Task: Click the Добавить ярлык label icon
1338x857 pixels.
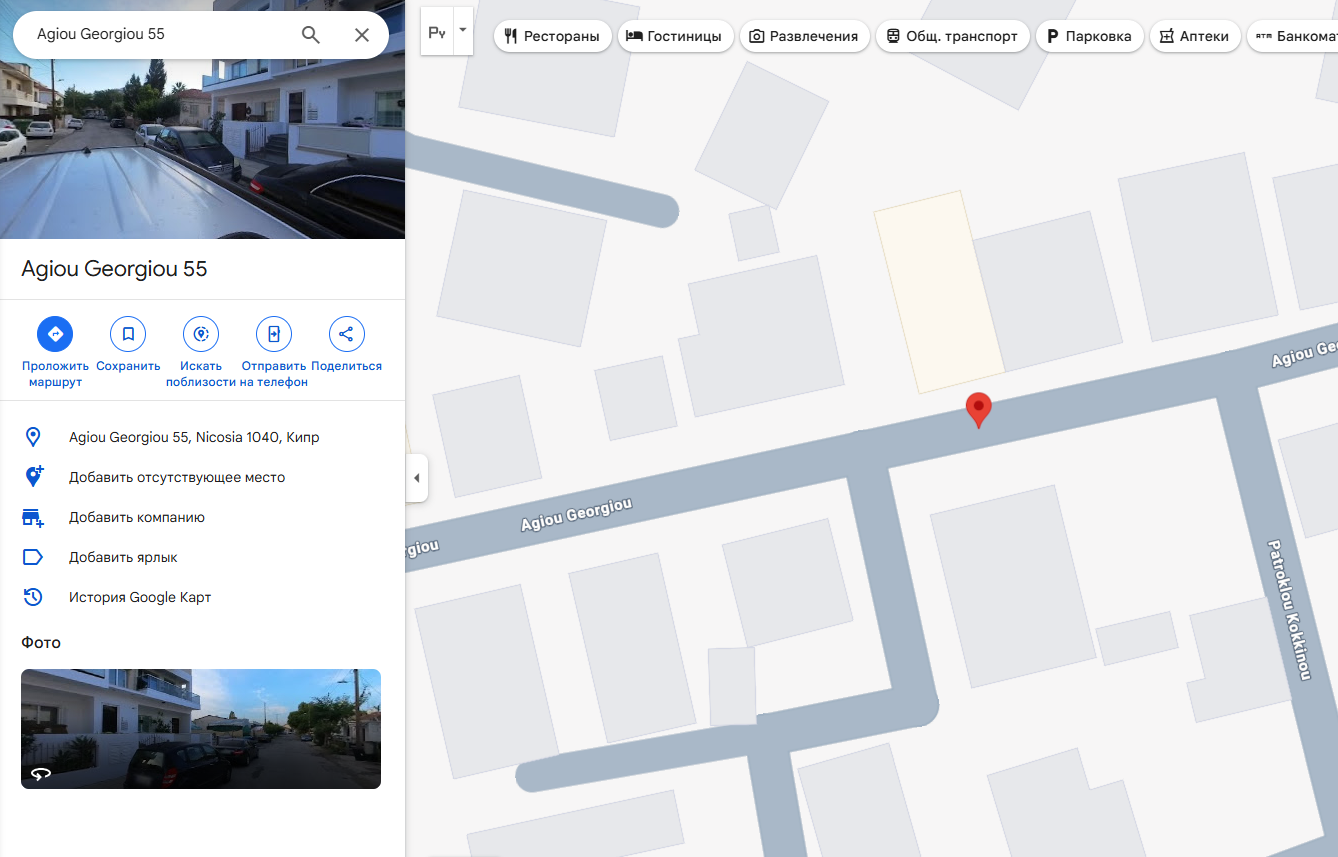Action: click(33, 557)
